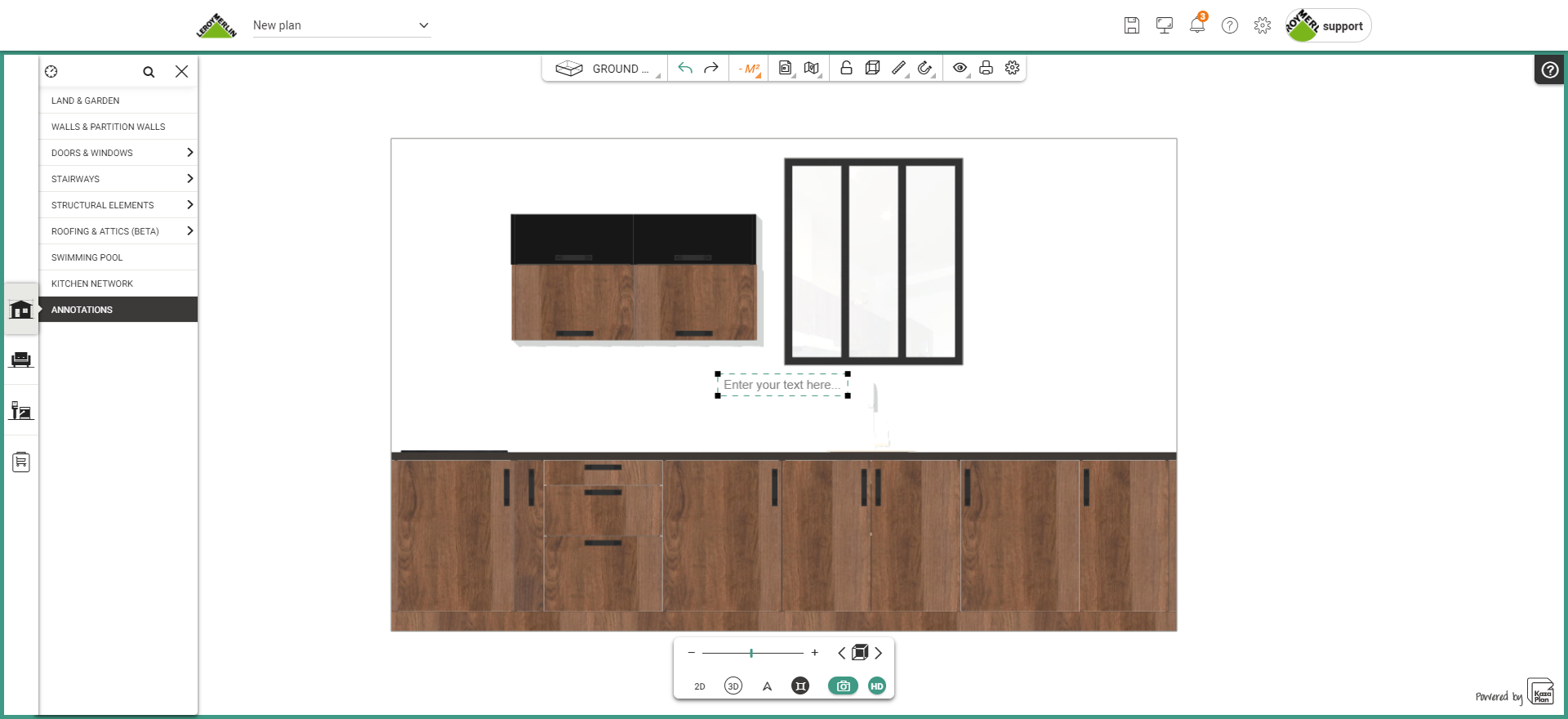This screenshot has width=1568, height=719.
Task: Print the plan with printer icon
Action: 987,68
